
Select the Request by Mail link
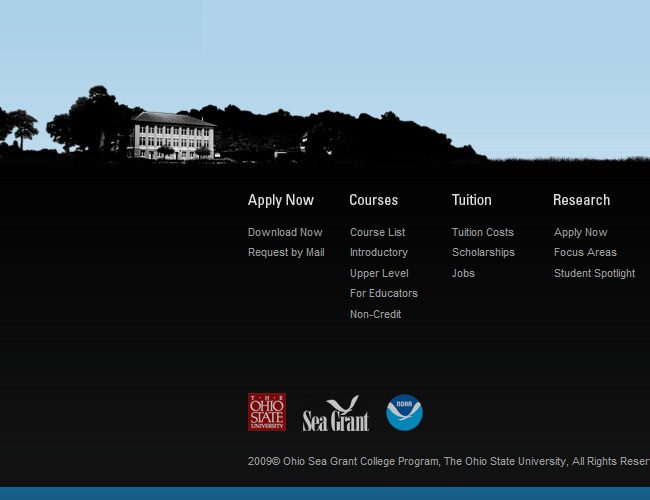286,252
